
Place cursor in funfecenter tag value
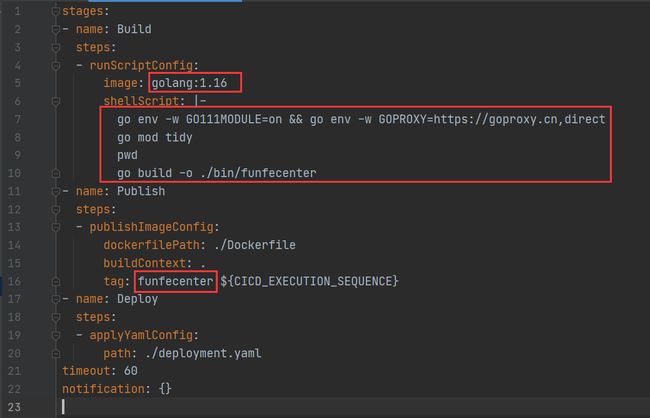click(176, 282)
